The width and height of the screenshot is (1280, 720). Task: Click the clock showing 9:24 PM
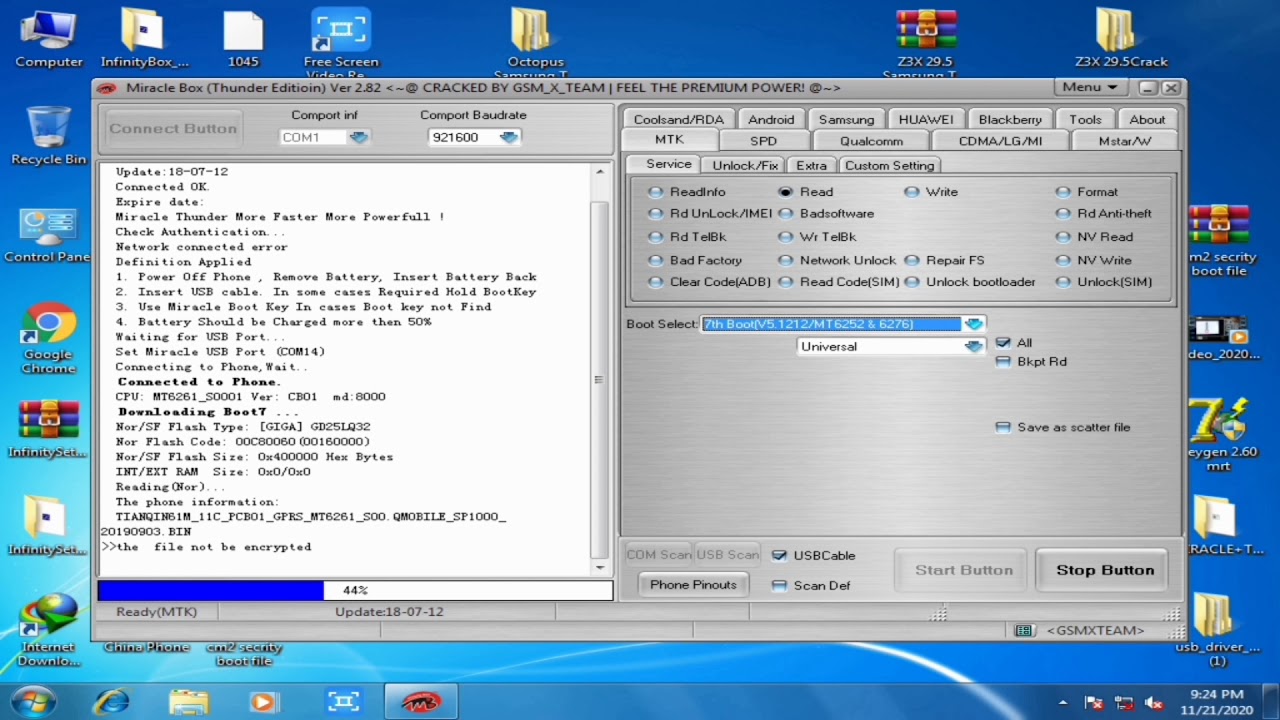click(1217, 694)
